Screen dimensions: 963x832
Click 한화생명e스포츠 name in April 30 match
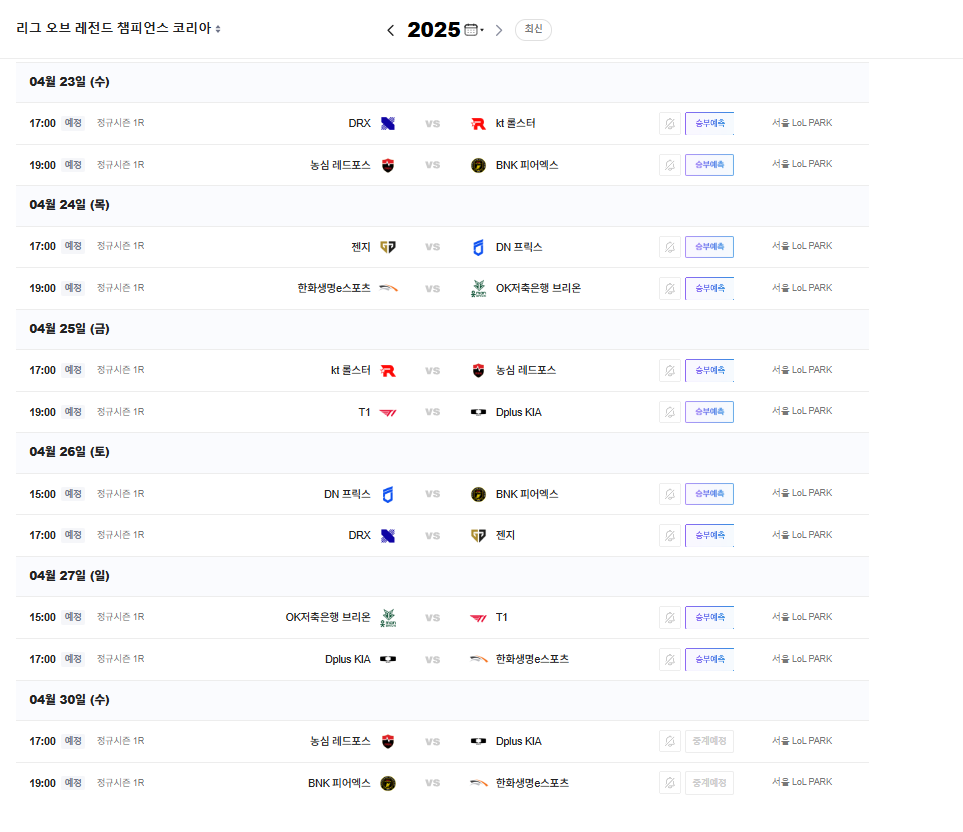click(532, 783)
